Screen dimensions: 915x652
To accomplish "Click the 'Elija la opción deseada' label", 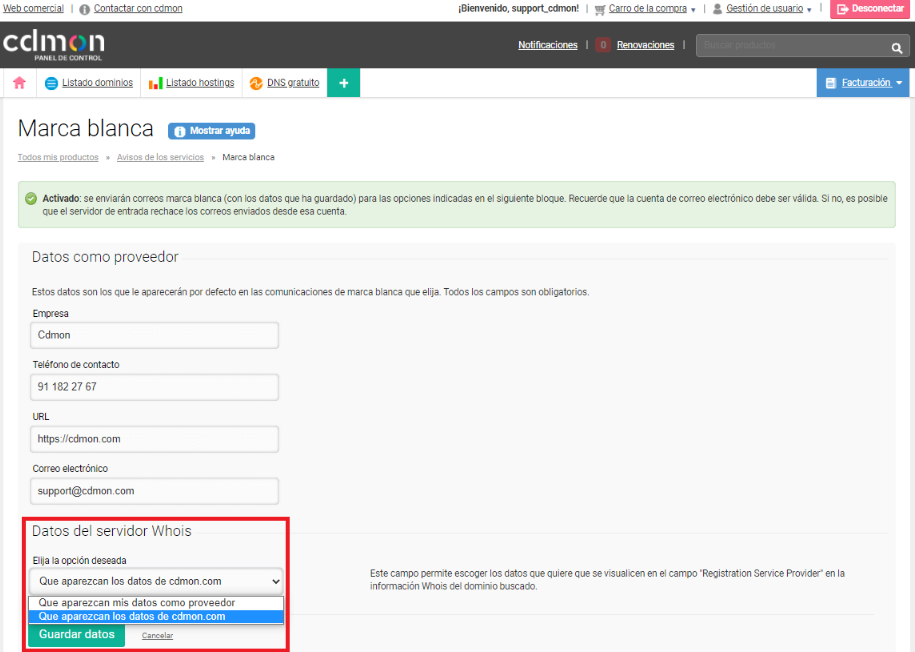I will [79, 561].
